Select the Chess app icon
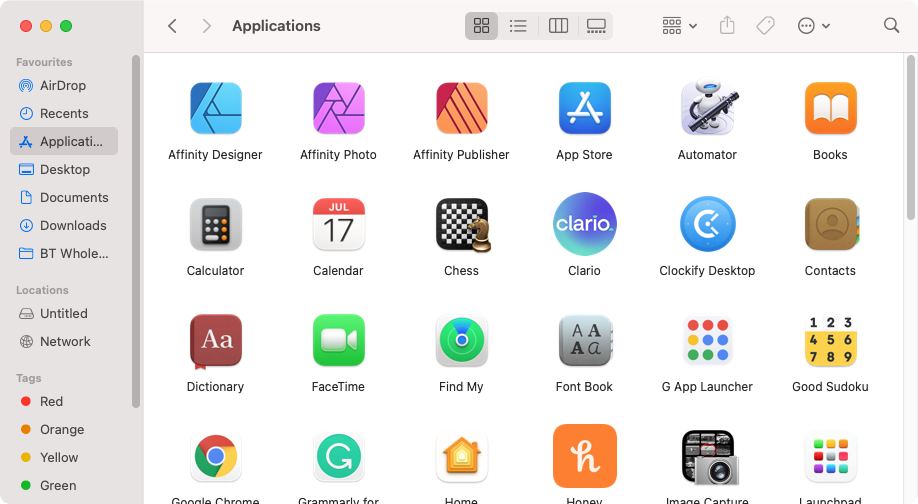This screenshot has height=504, width=918. 463,225
